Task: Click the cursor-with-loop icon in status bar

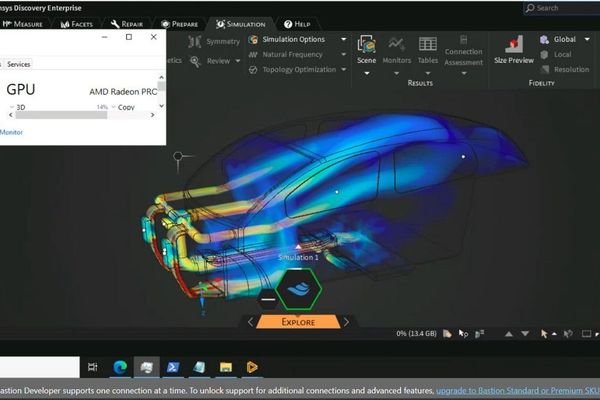Action: coord(463,334)
